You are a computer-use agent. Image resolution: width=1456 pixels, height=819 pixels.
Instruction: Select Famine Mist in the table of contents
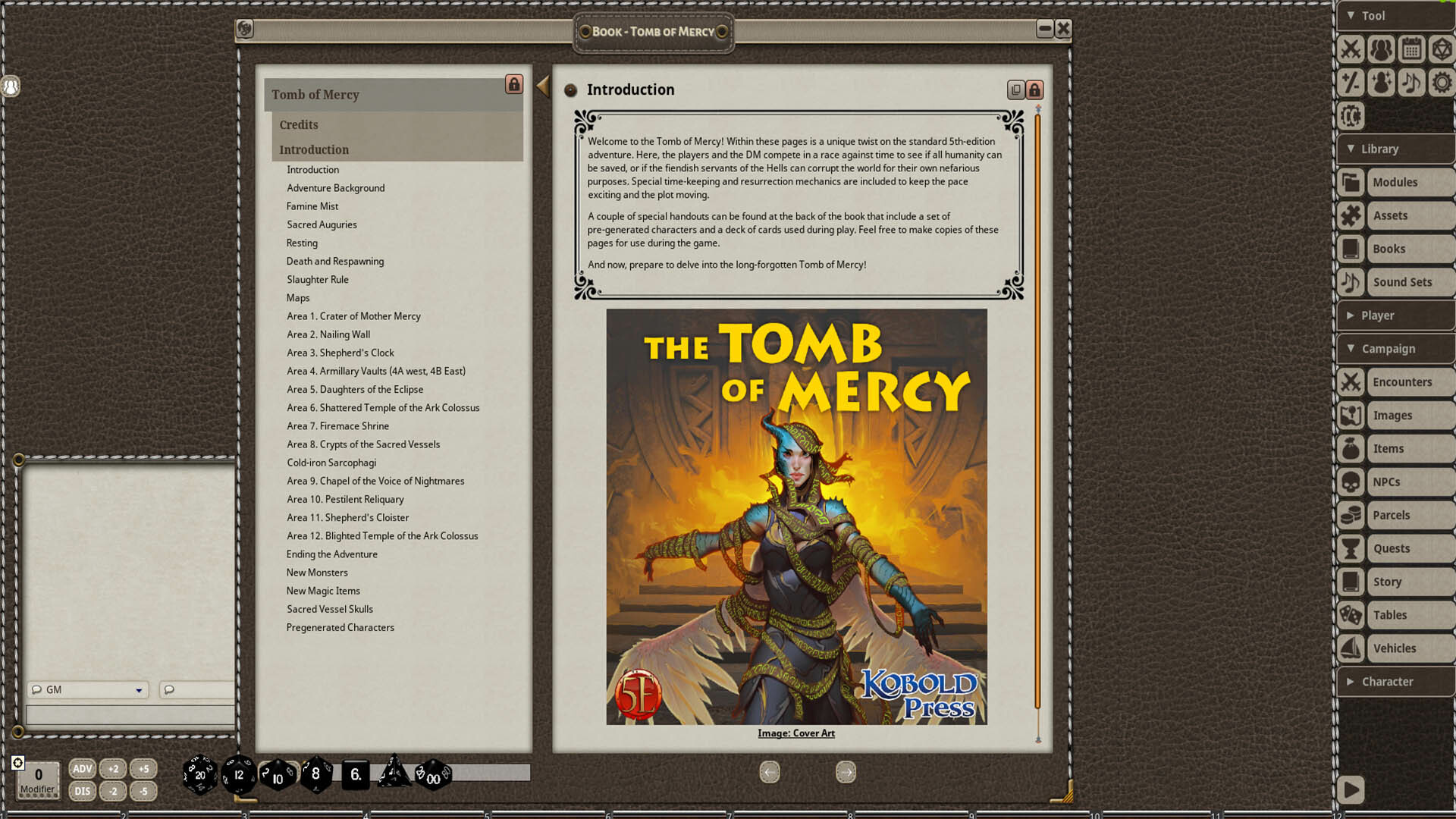coord(312,206)
